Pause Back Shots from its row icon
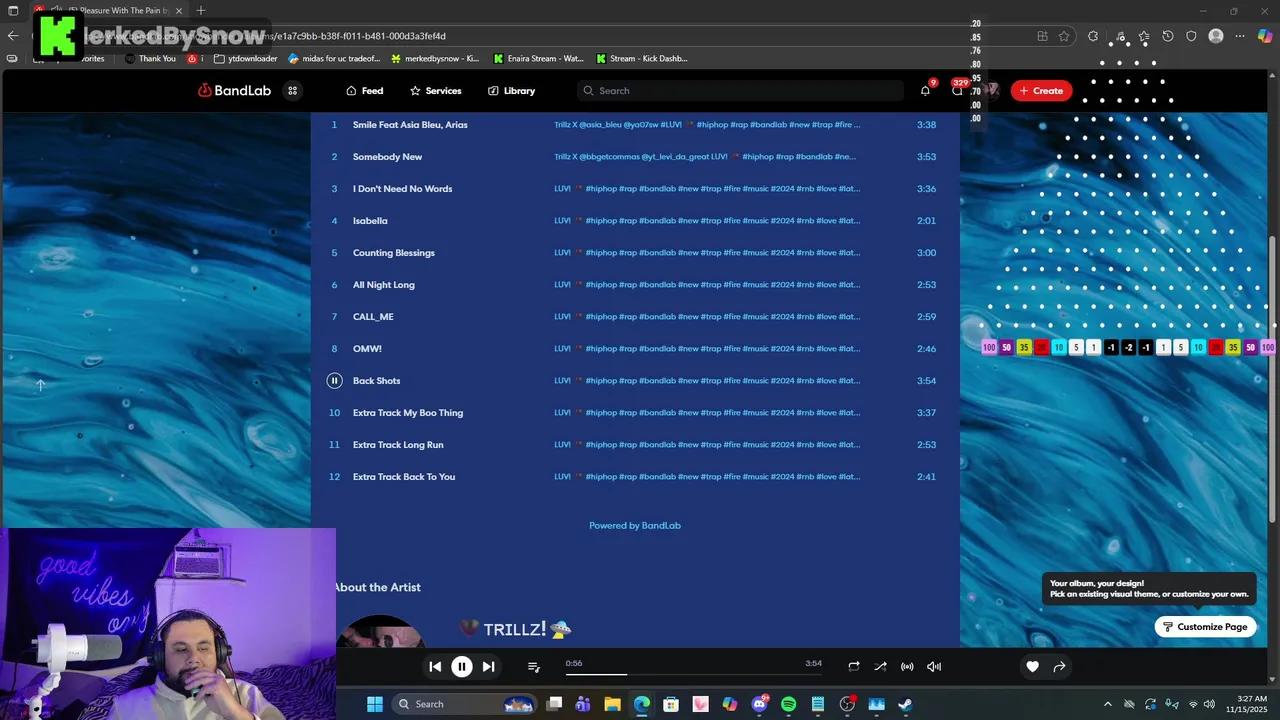The height and width of the screenshot is (720, 1280). coord(334,381)
